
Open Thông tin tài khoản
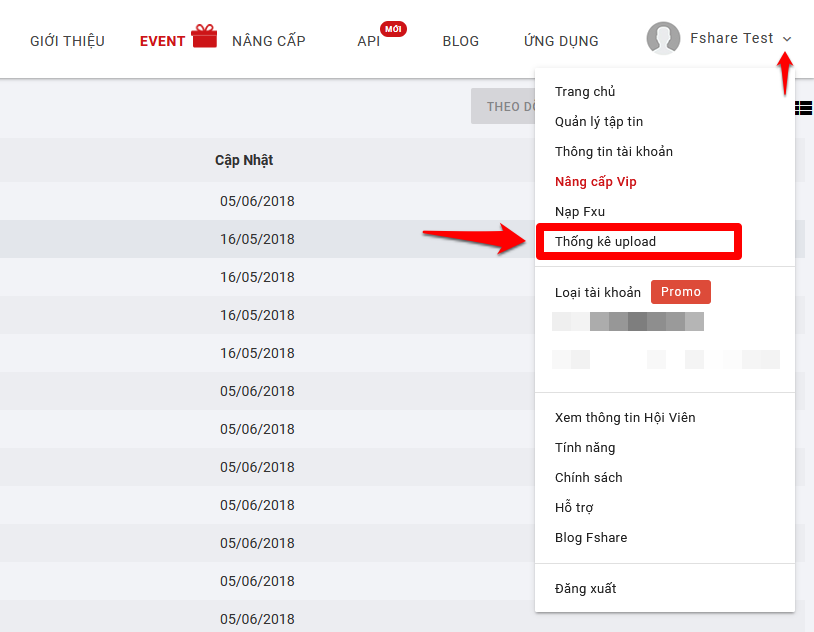614,152
